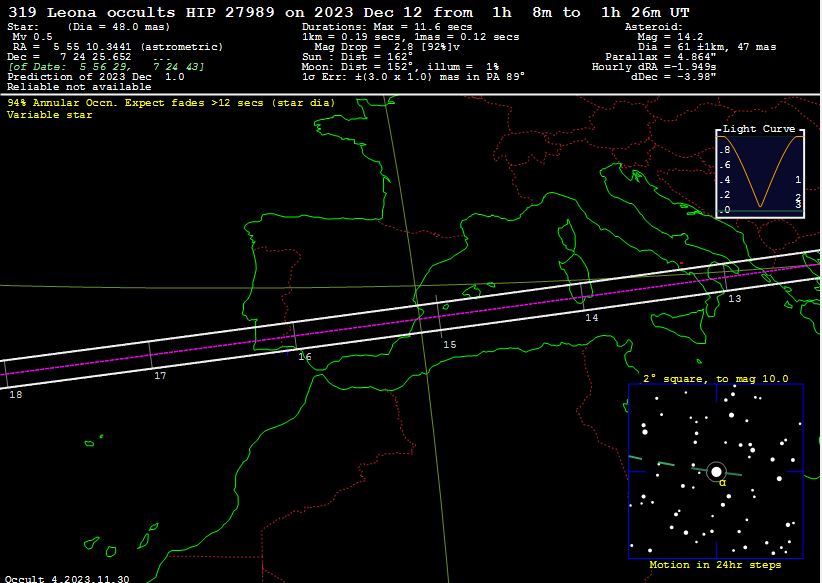Click time marker 14 on the path
The height and width of the screenshot is (583, 822).
coord(592,317)
